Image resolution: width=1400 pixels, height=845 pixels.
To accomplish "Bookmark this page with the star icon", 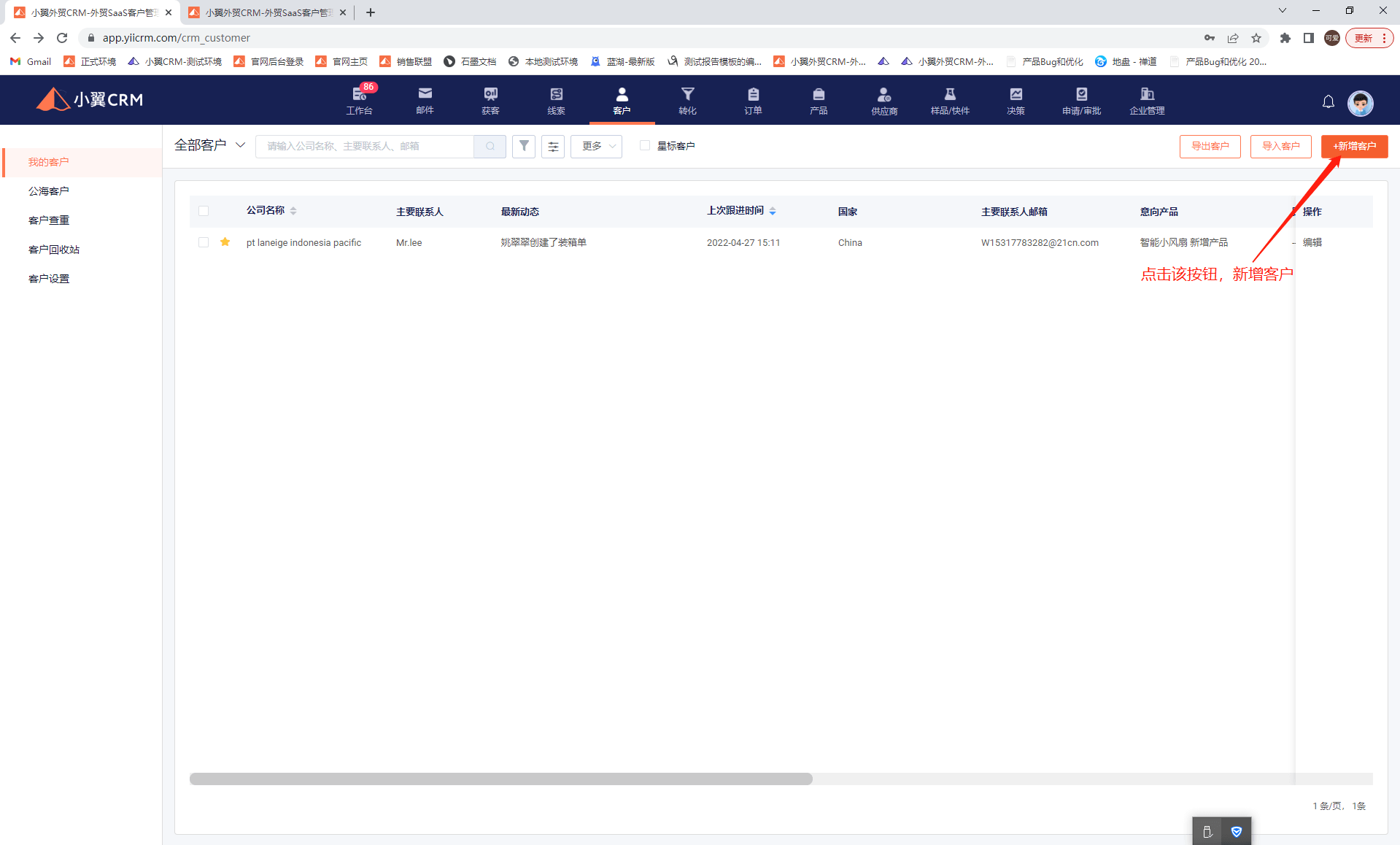I will click(1256, 38).
